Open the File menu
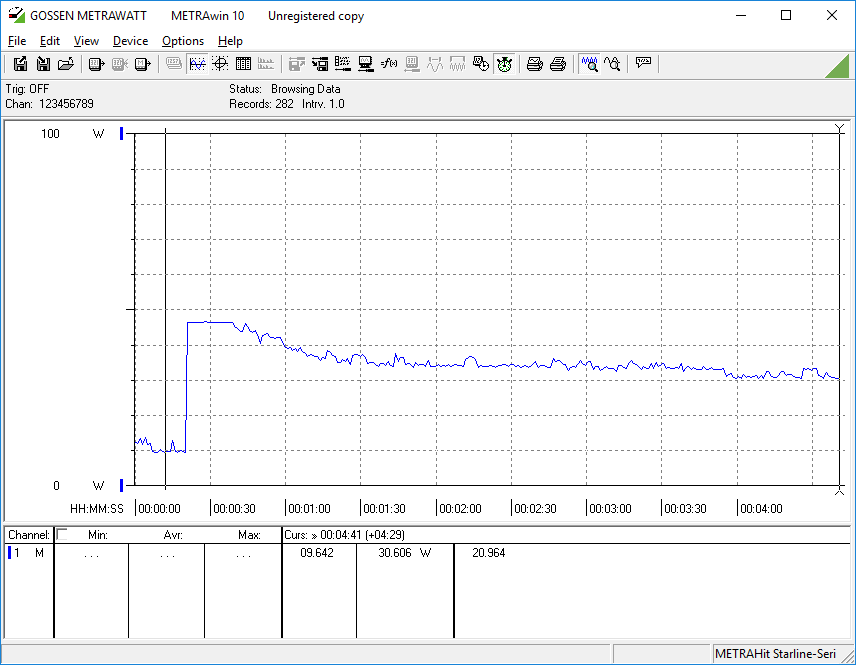Viewport: 856px width, 665px height. (17, 41)
